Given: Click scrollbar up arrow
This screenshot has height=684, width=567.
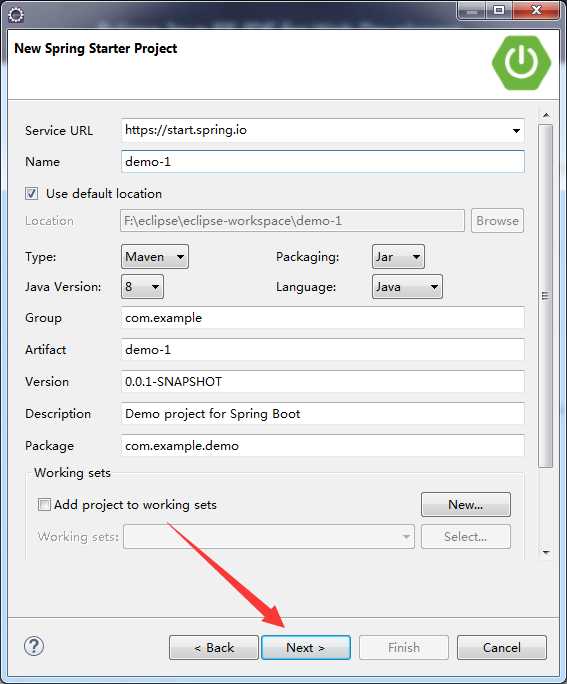Looking at the screenshot, I should click(x=546, y=116).
